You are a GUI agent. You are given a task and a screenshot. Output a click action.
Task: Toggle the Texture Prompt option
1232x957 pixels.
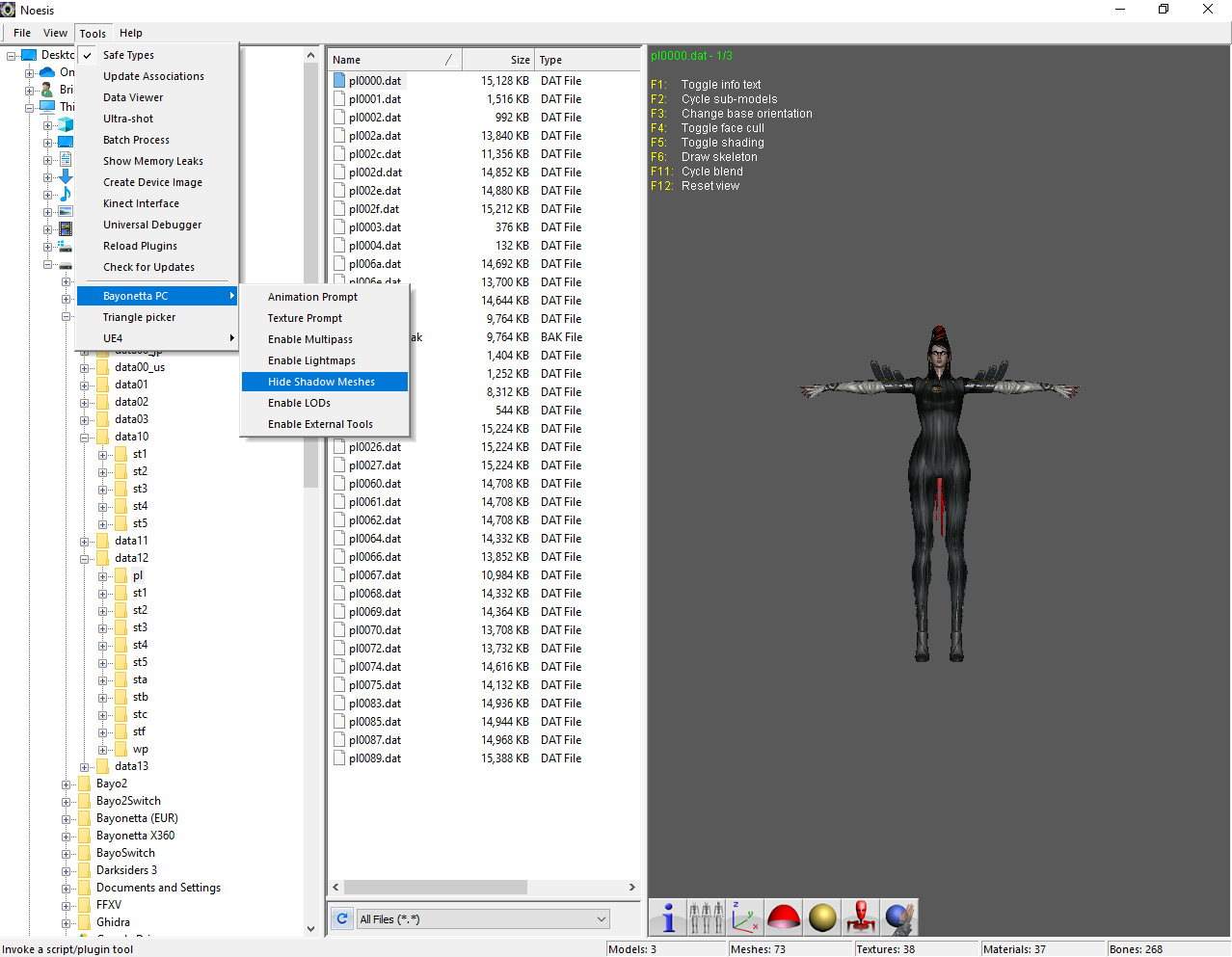325,318
